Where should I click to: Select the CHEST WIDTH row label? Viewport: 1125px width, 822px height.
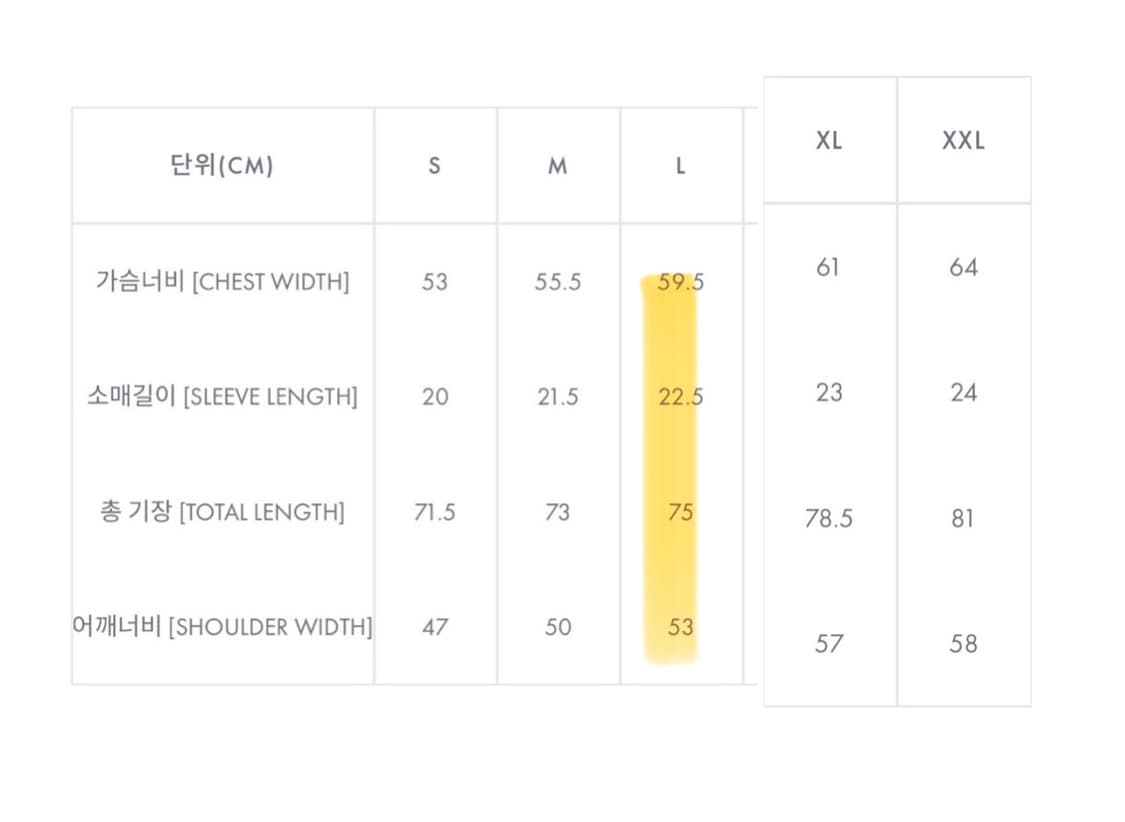tap(222, 281)
